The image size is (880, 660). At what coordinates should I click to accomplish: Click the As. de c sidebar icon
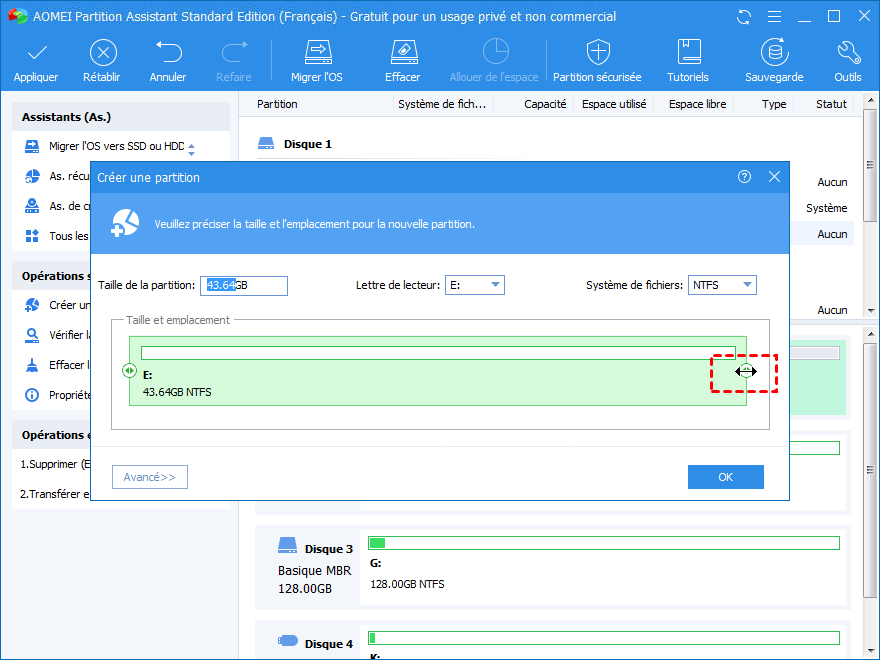pos(32,206)
